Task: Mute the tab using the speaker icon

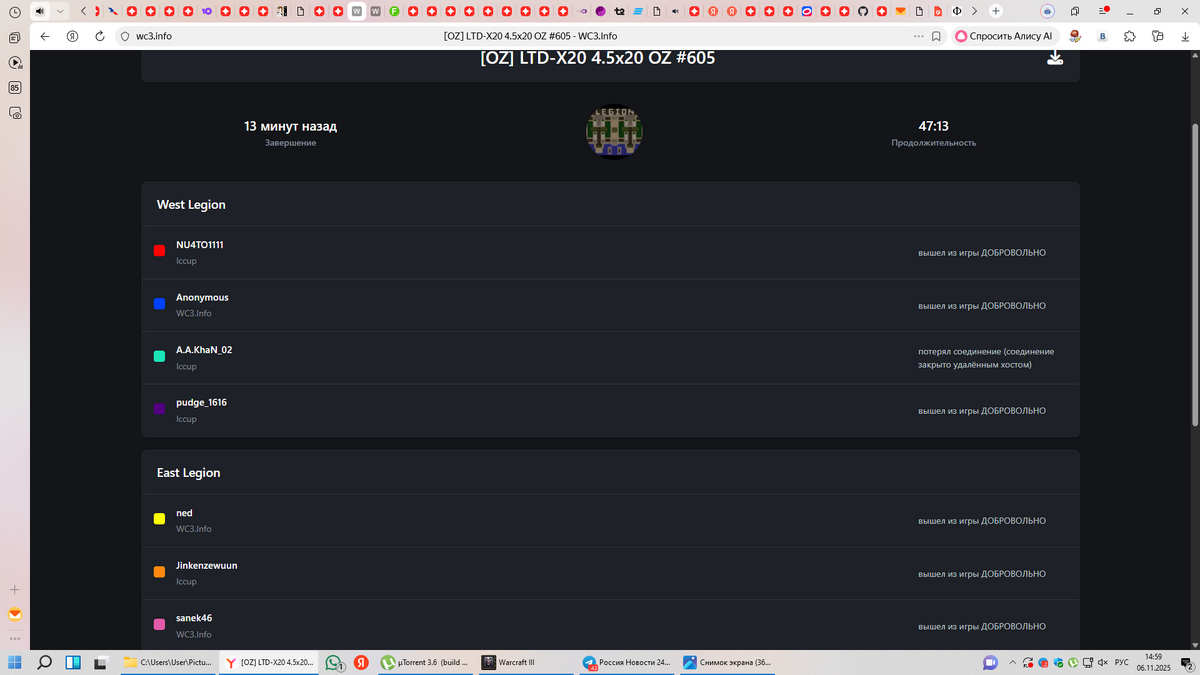Action: pos(40,11)
